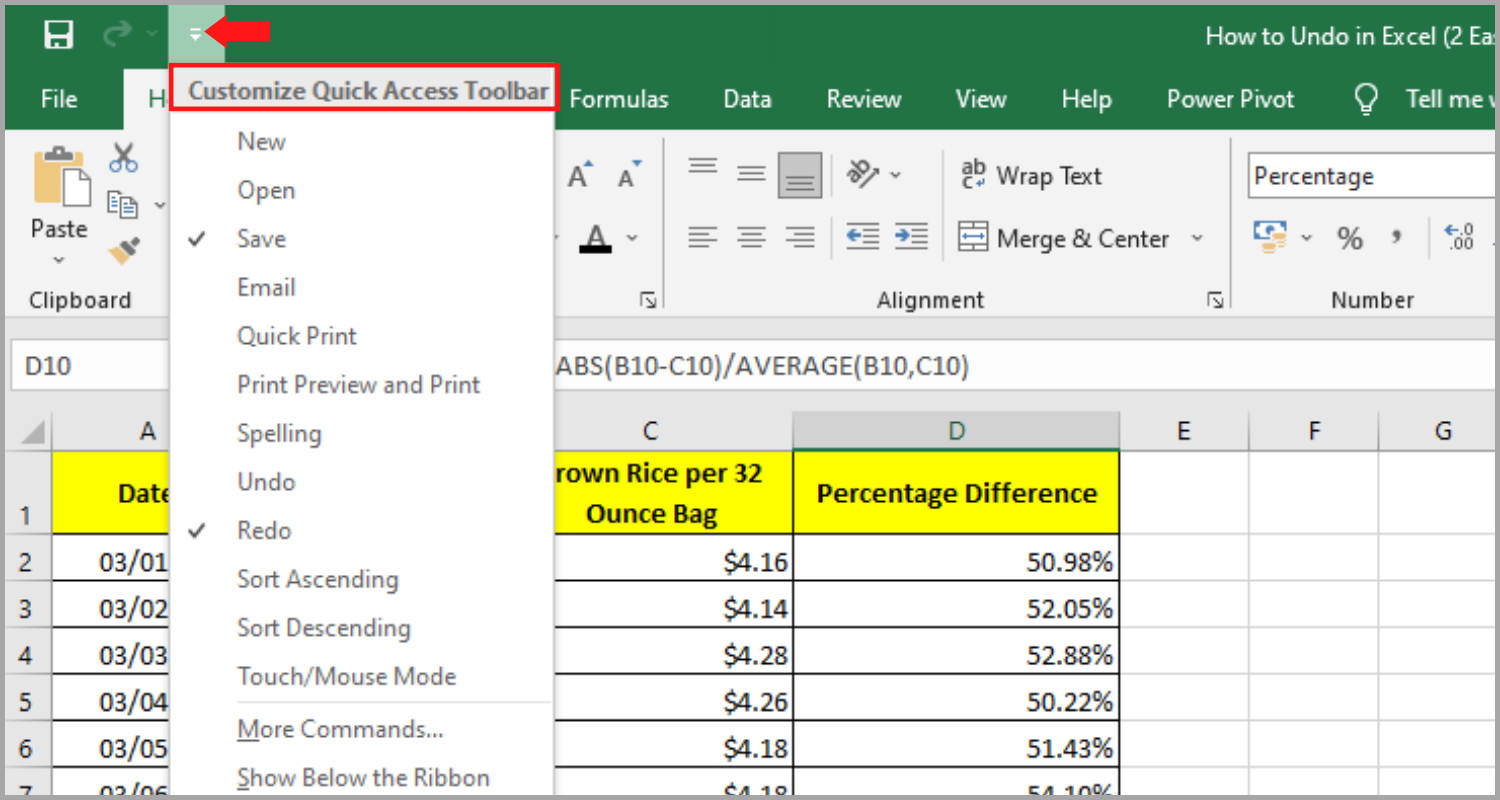Select More Commands from the menu

pos(339,729)
